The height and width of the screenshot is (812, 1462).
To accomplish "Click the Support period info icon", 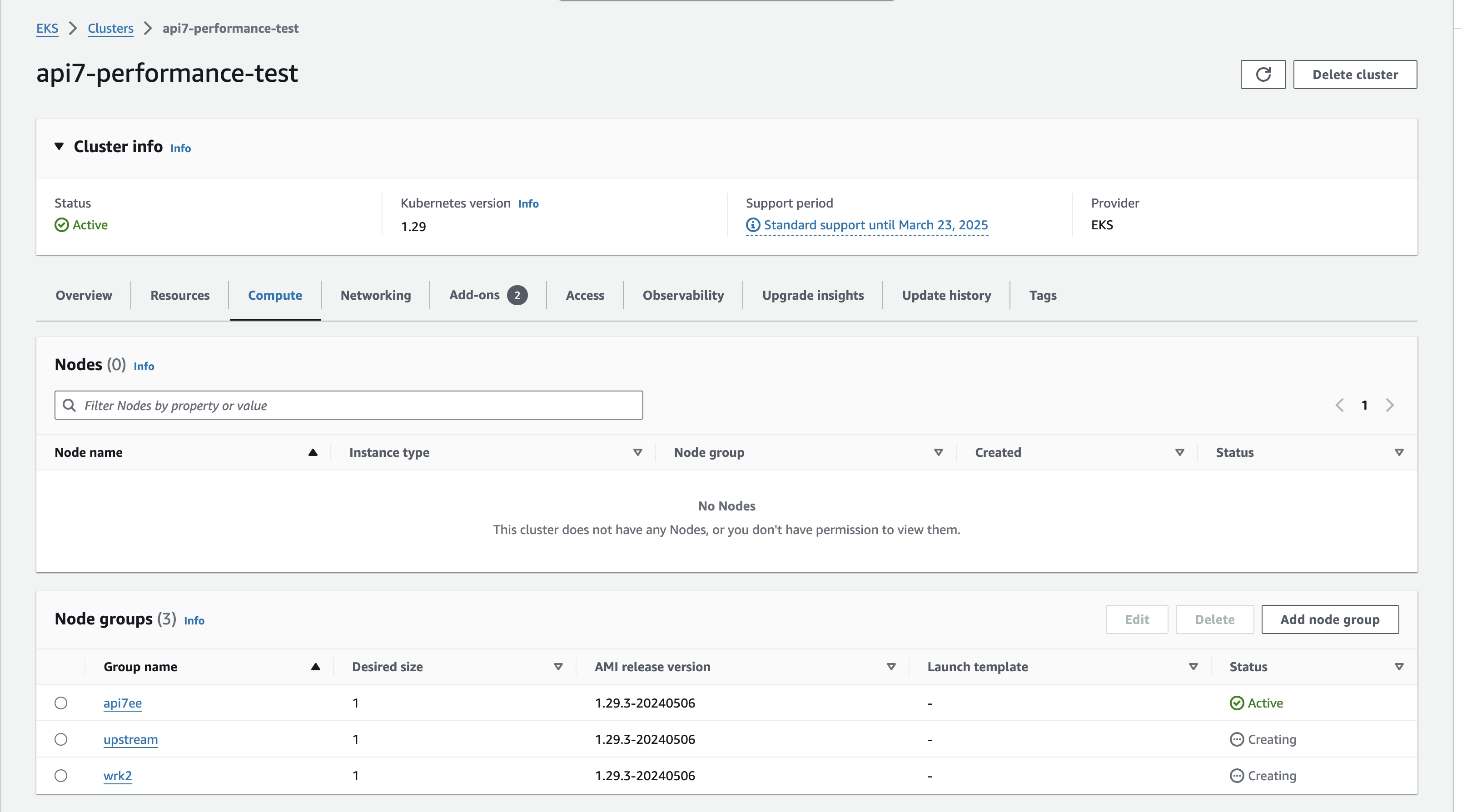I will coord(754,224).
